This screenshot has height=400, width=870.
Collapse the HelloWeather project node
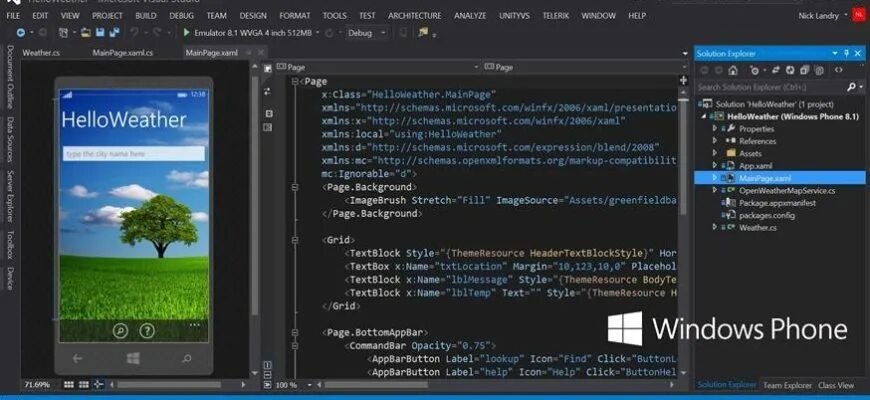point(704,117)
